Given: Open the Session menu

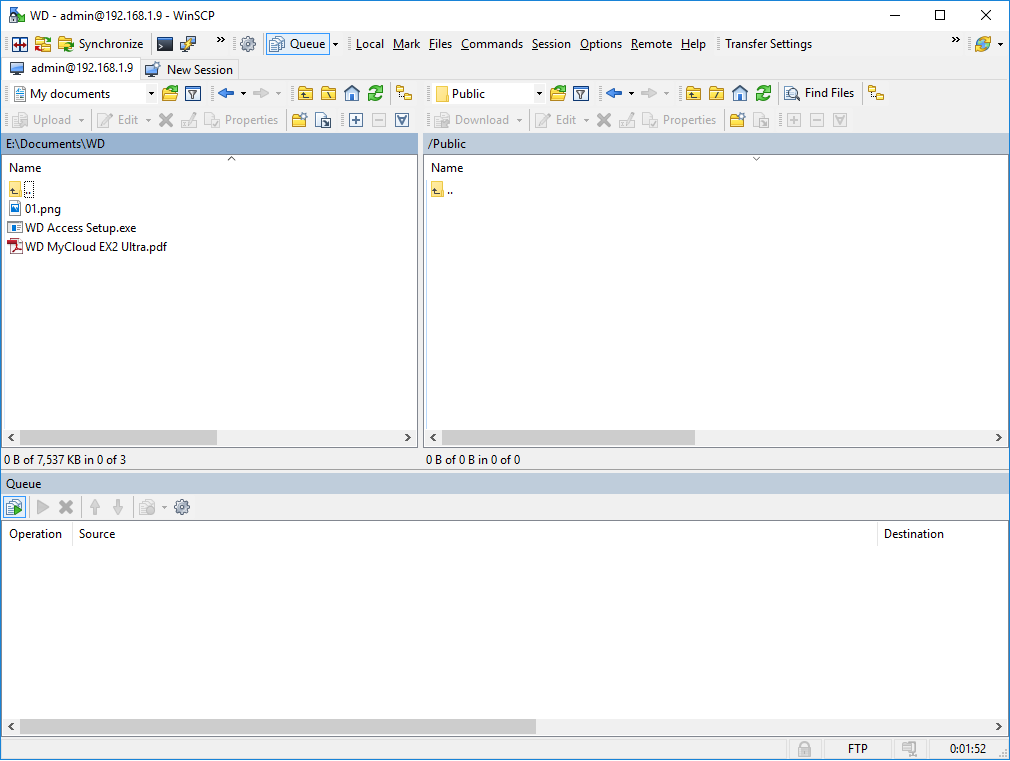Looking at the screenshot, I should pos(551,44).
